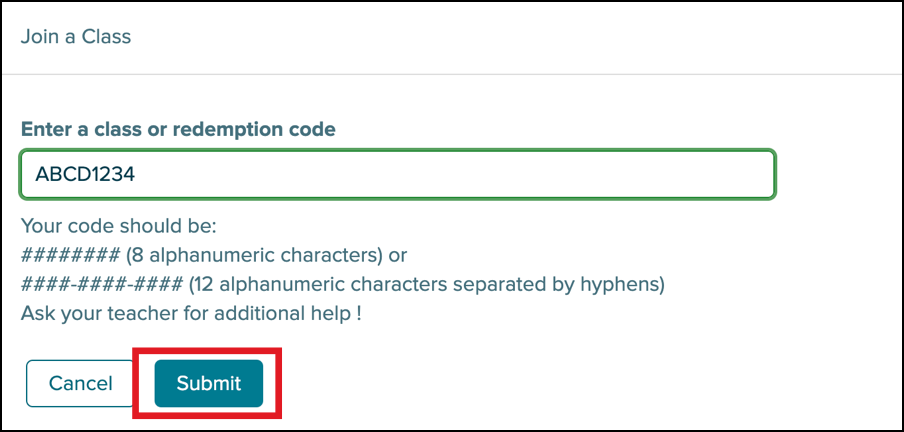The height and width of the screenshot is (432, 904).
Task: Click blank header area right of 'Join a Class'
Action: (x=500, y=37)
